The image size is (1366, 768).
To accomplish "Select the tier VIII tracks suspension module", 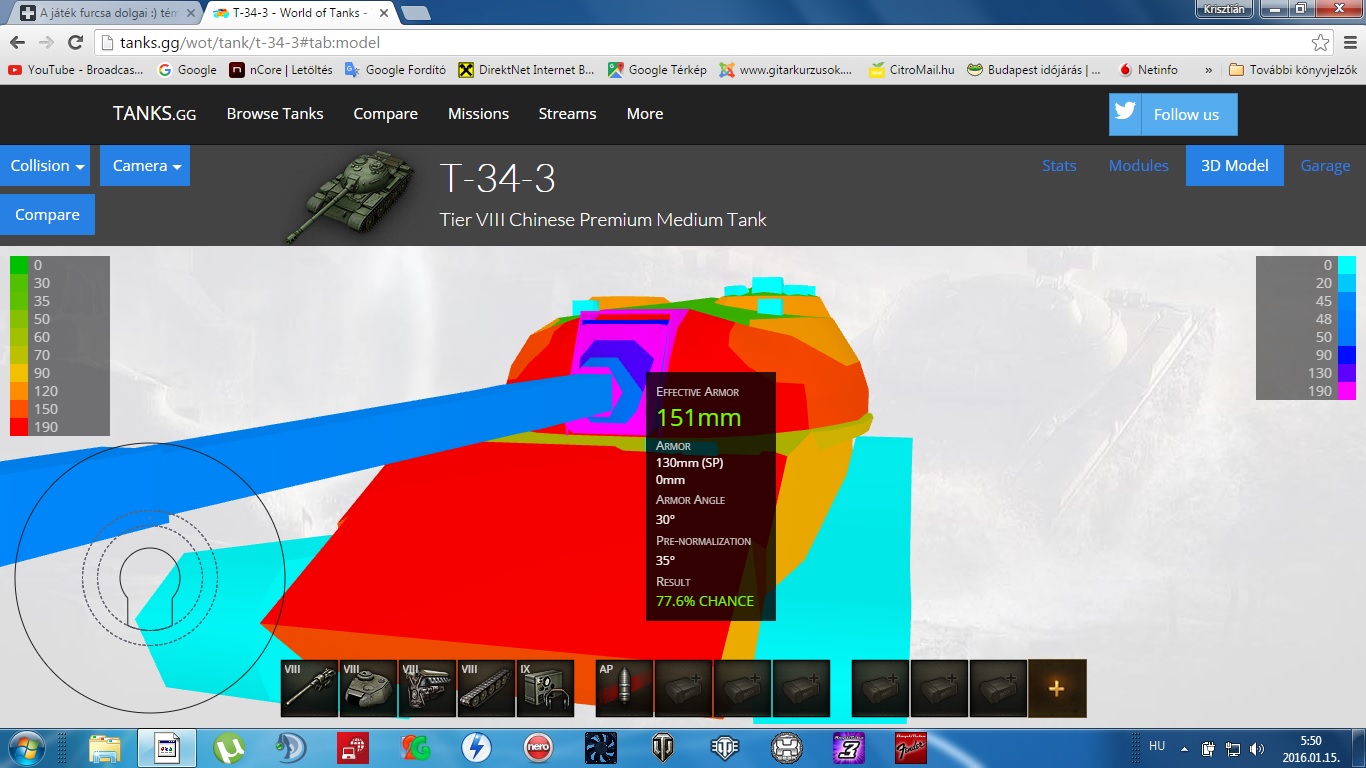I will (x=486, y=689).
